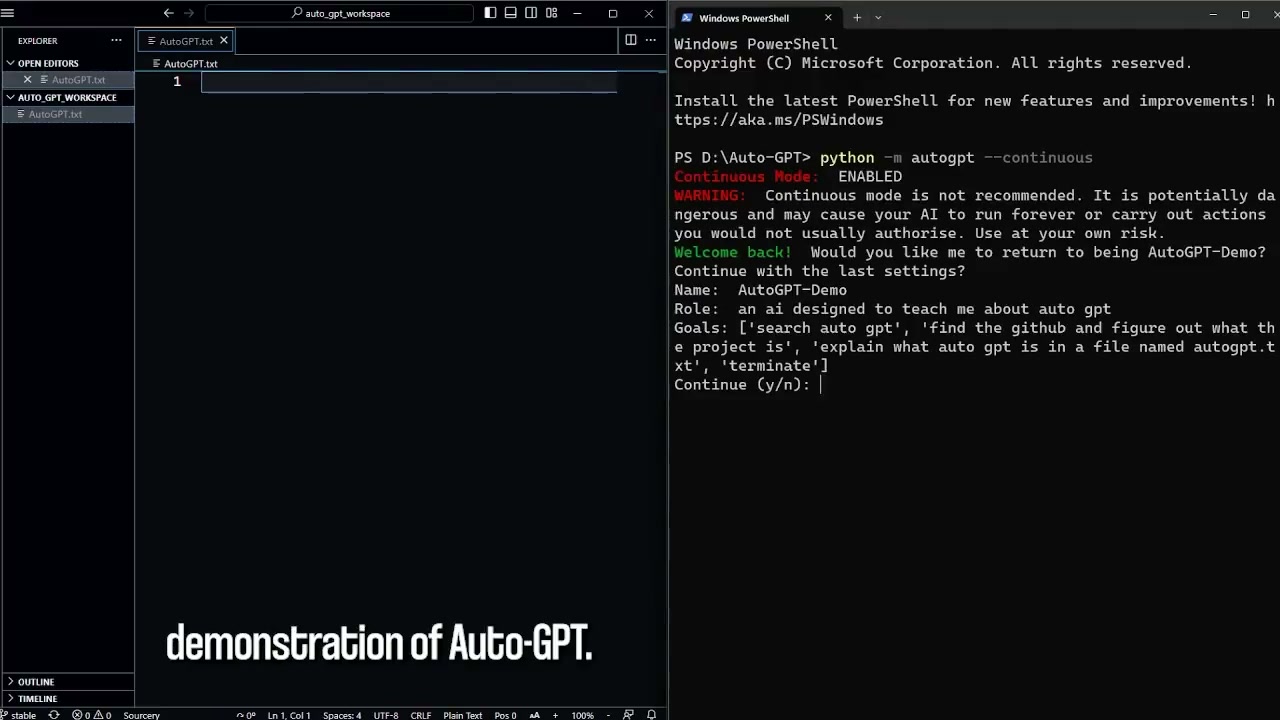
Task: Click the rotation 0° status bar item
Action: (x=246, y=715)
